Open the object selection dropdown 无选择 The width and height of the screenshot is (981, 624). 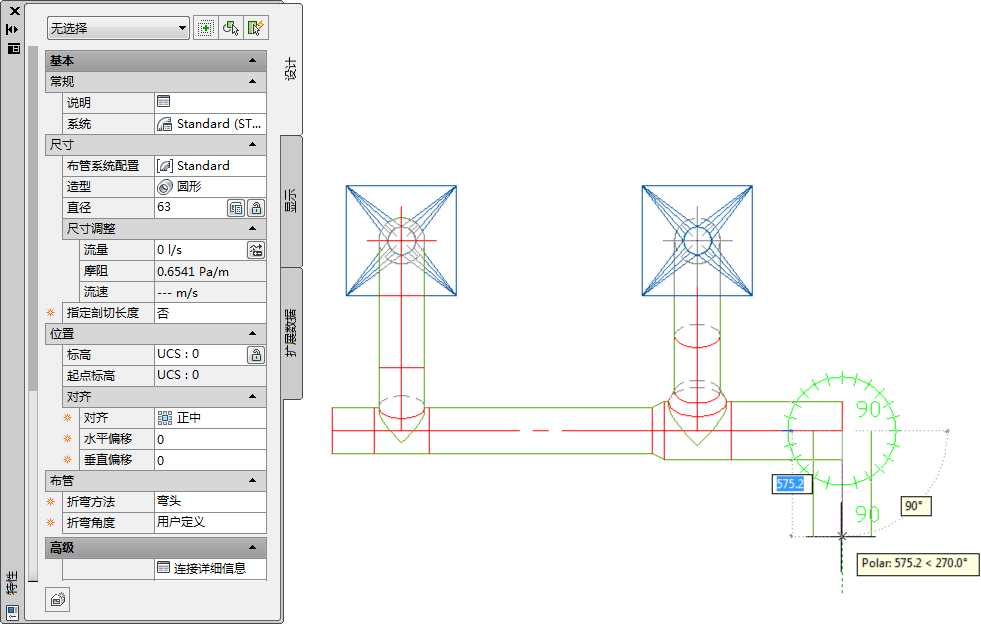[118, 28]
